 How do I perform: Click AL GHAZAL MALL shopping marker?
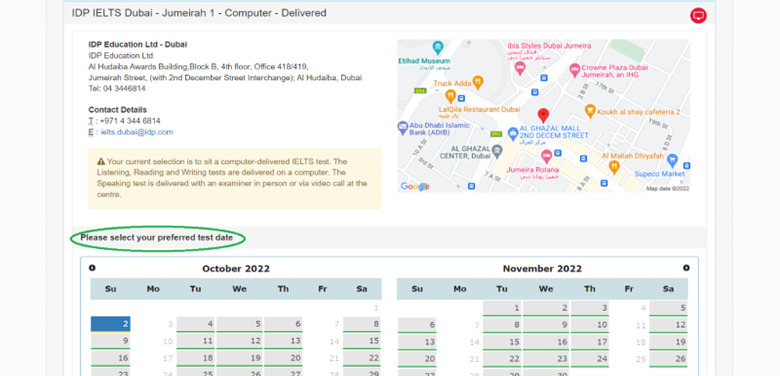tap(513, 133)
